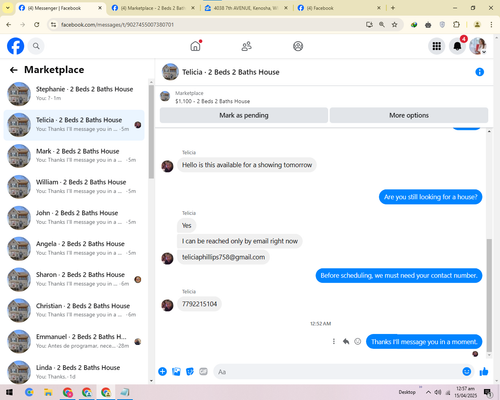
Task: Open John's 2 Beds 2 Baths conversation
Action: pos(74,218)
